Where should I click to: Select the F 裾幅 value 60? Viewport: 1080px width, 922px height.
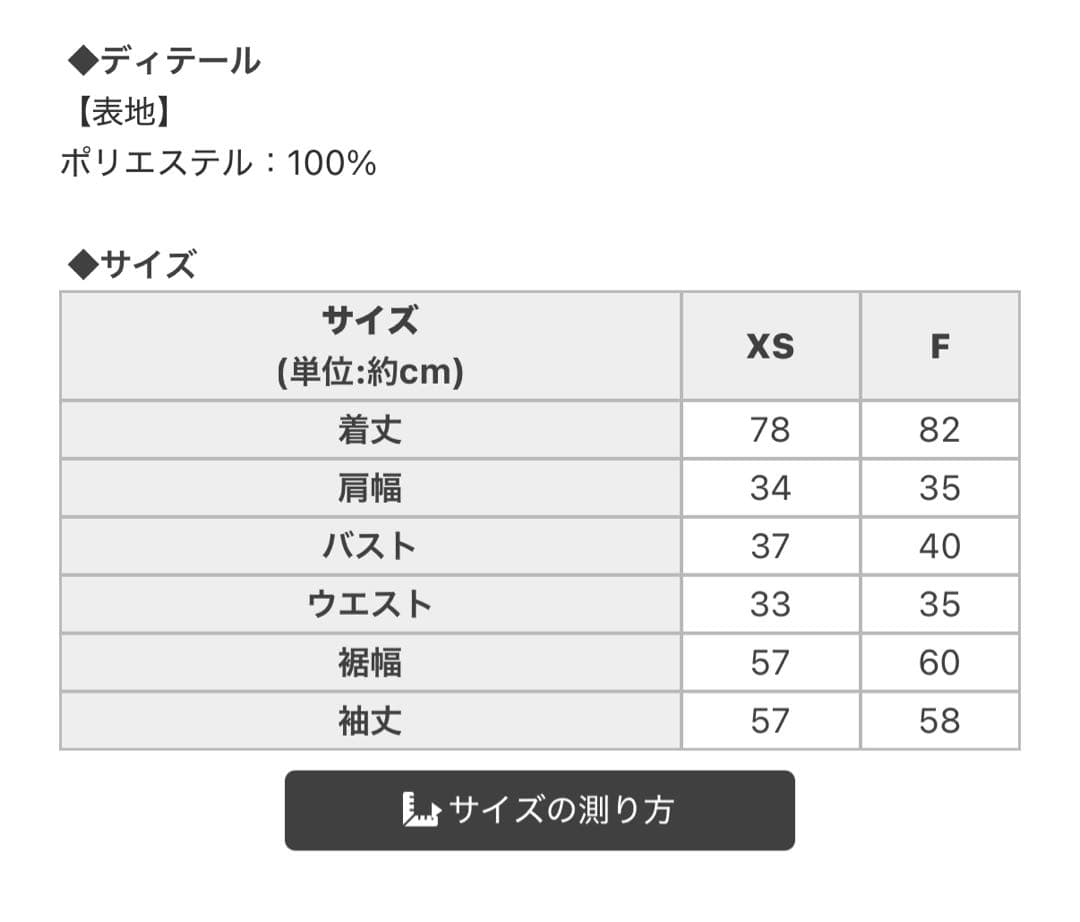click(939, 662)
